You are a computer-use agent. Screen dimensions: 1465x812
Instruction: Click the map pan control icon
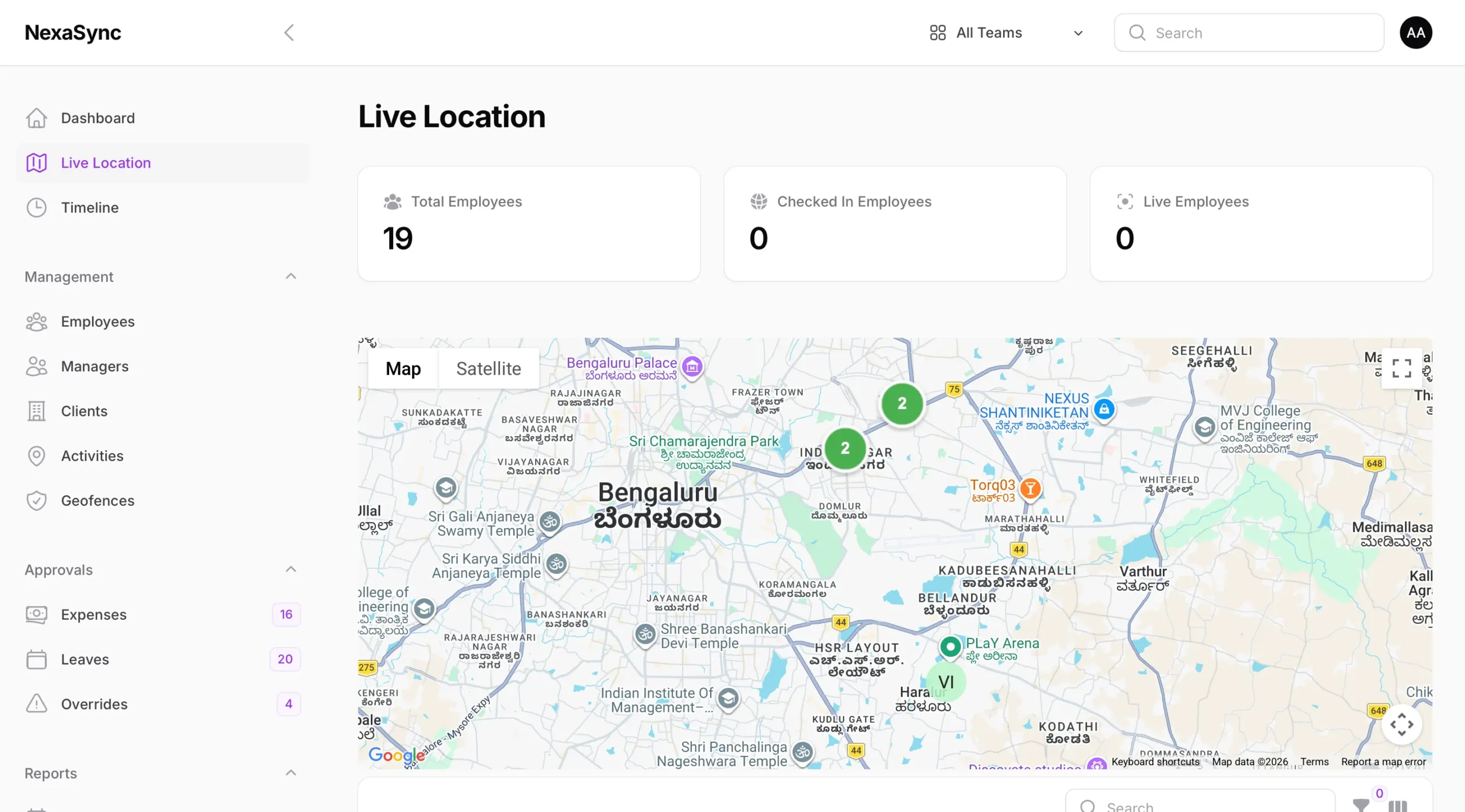pos(1401,724)
